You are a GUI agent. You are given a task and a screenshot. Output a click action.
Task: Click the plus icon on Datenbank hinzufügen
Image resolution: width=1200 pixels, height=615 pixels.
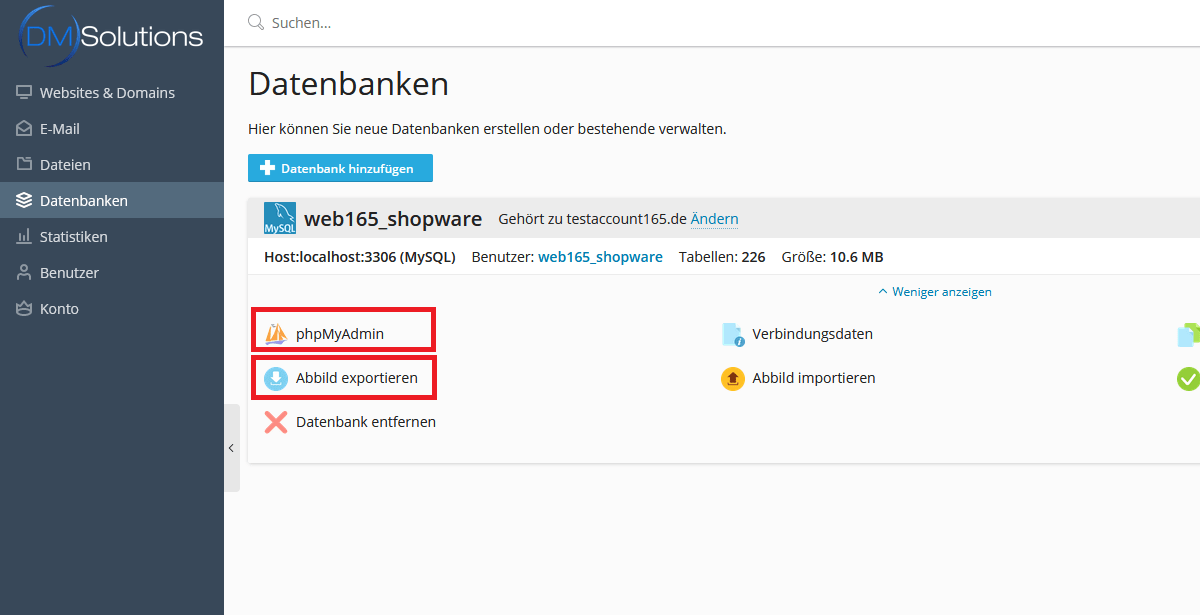click(x=267, y=168)
